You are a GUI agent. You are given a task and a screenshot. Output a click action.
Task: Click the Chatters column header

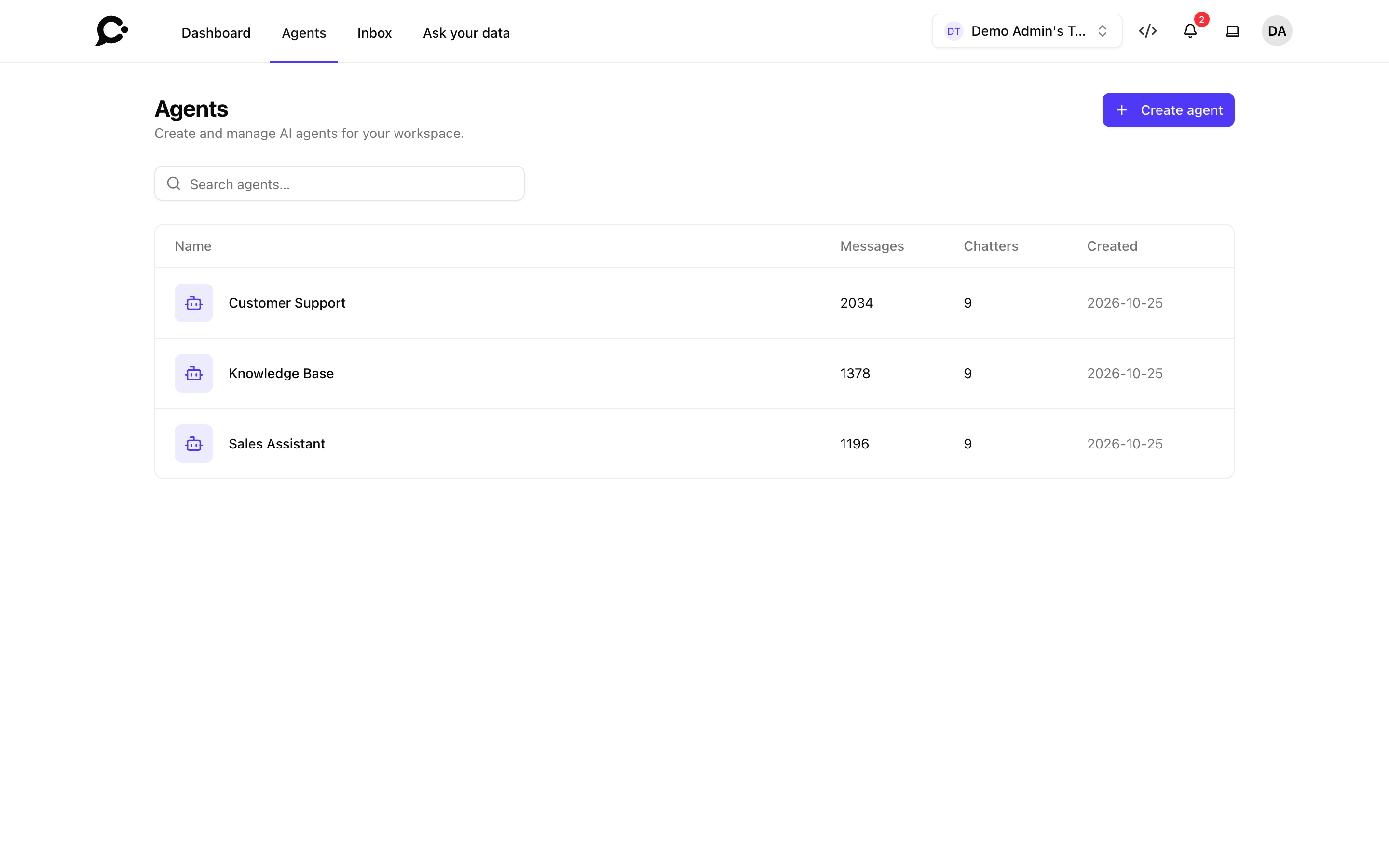pyautogui.click(x=991, y=246)
